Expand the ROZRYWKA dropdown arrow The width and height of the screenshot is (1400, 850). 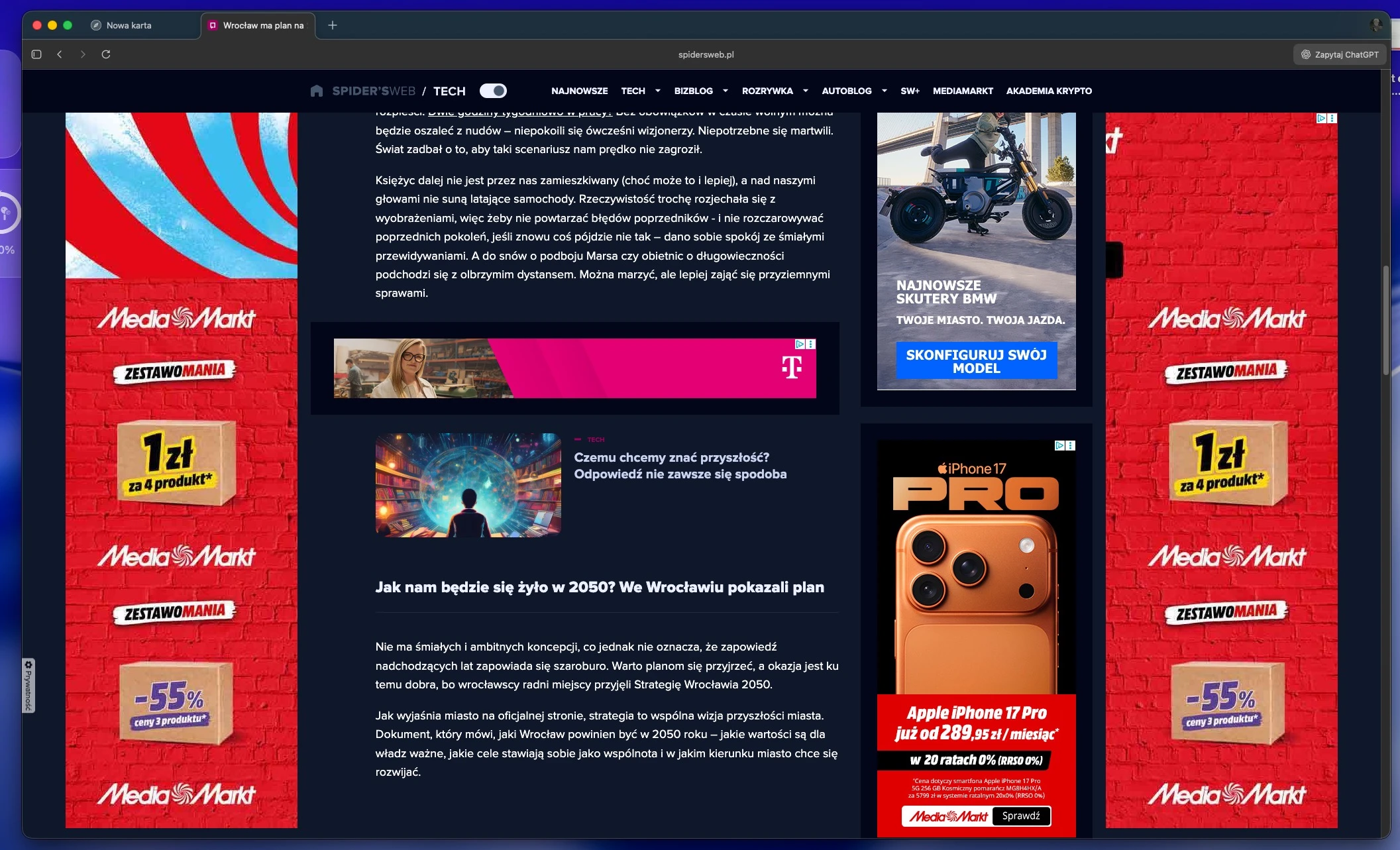pyautogui.click(x=805, y=91)
